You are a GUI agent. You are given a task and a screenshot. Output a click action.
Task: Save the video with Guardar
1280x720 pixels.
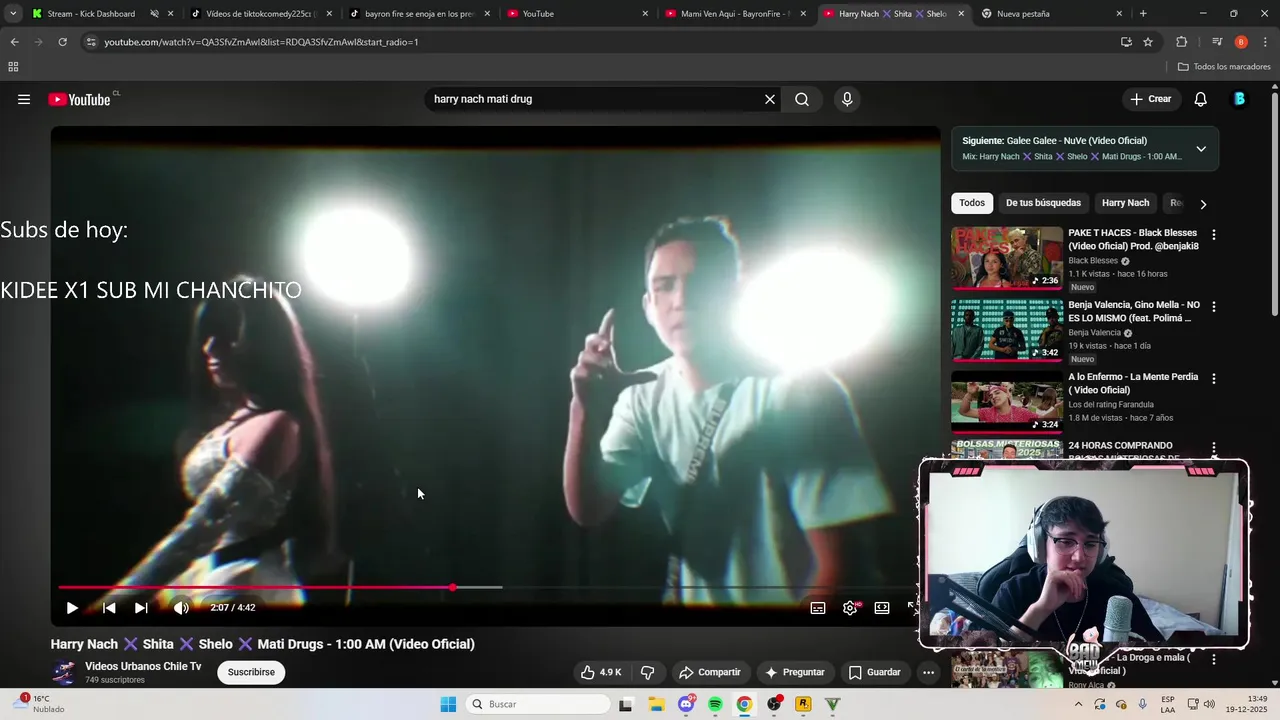click(875, 672)
